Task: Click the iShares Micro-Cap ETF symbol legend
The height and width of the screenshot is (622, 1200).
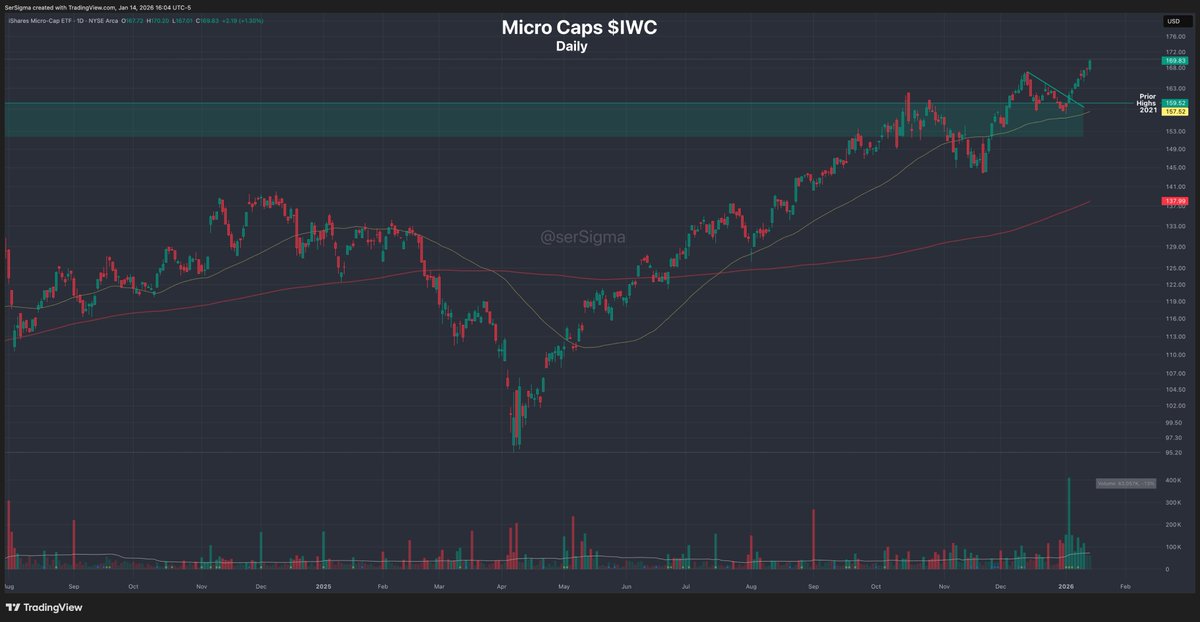Action: (61, 21)
